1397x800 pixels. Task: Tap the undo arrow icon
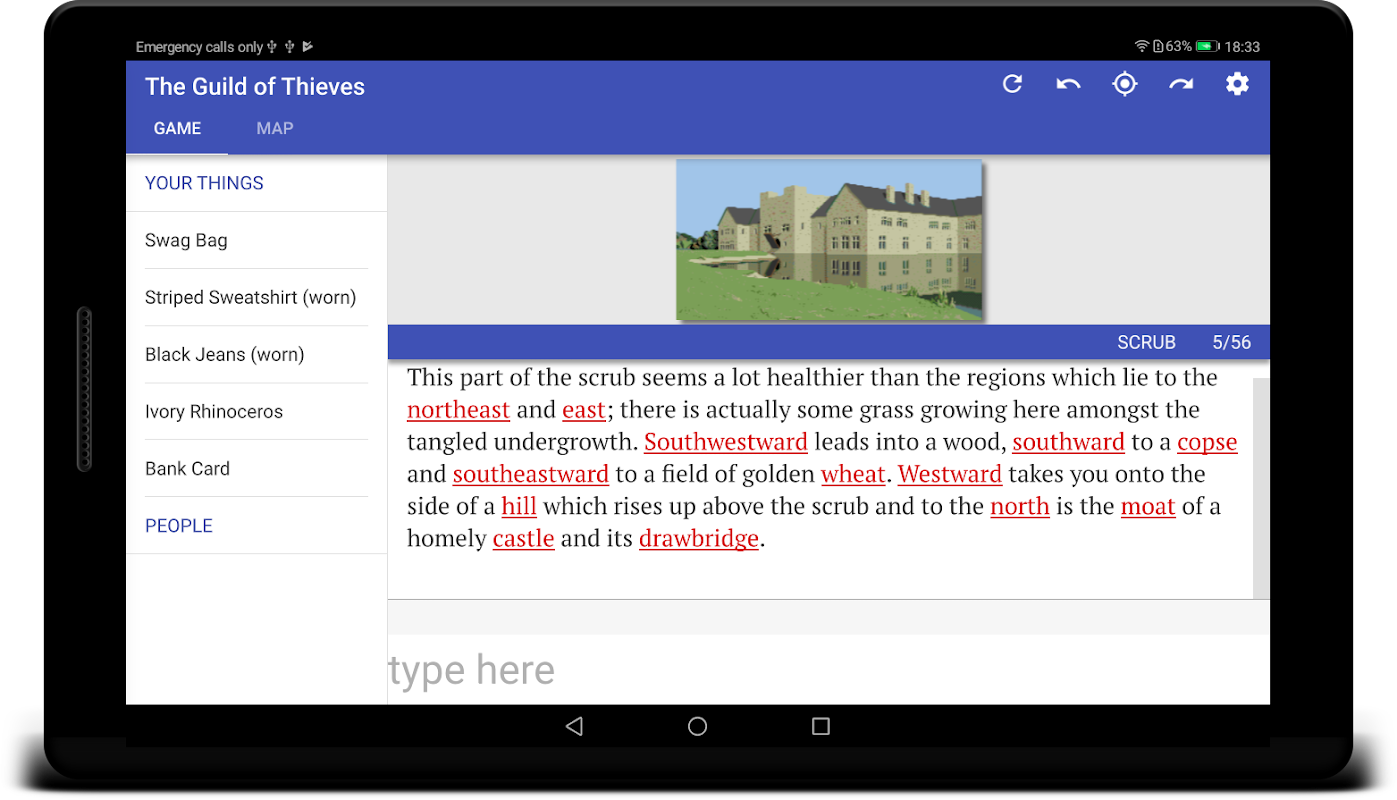click(x=1068, y=84)
